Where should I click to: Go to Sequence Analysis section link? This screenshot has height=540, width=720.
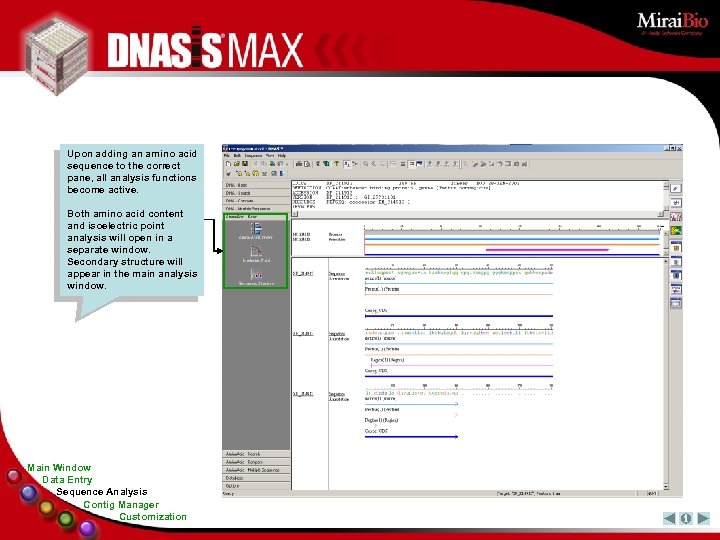click(102, 492)
